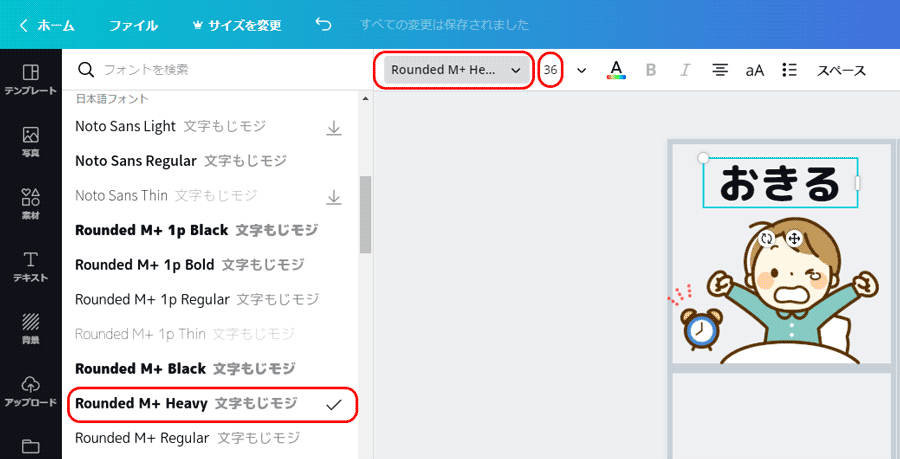The height and width of the screenshot is (459, 900).
Task: Click the rotate handle on the canvas
Action: pos(767,239)
